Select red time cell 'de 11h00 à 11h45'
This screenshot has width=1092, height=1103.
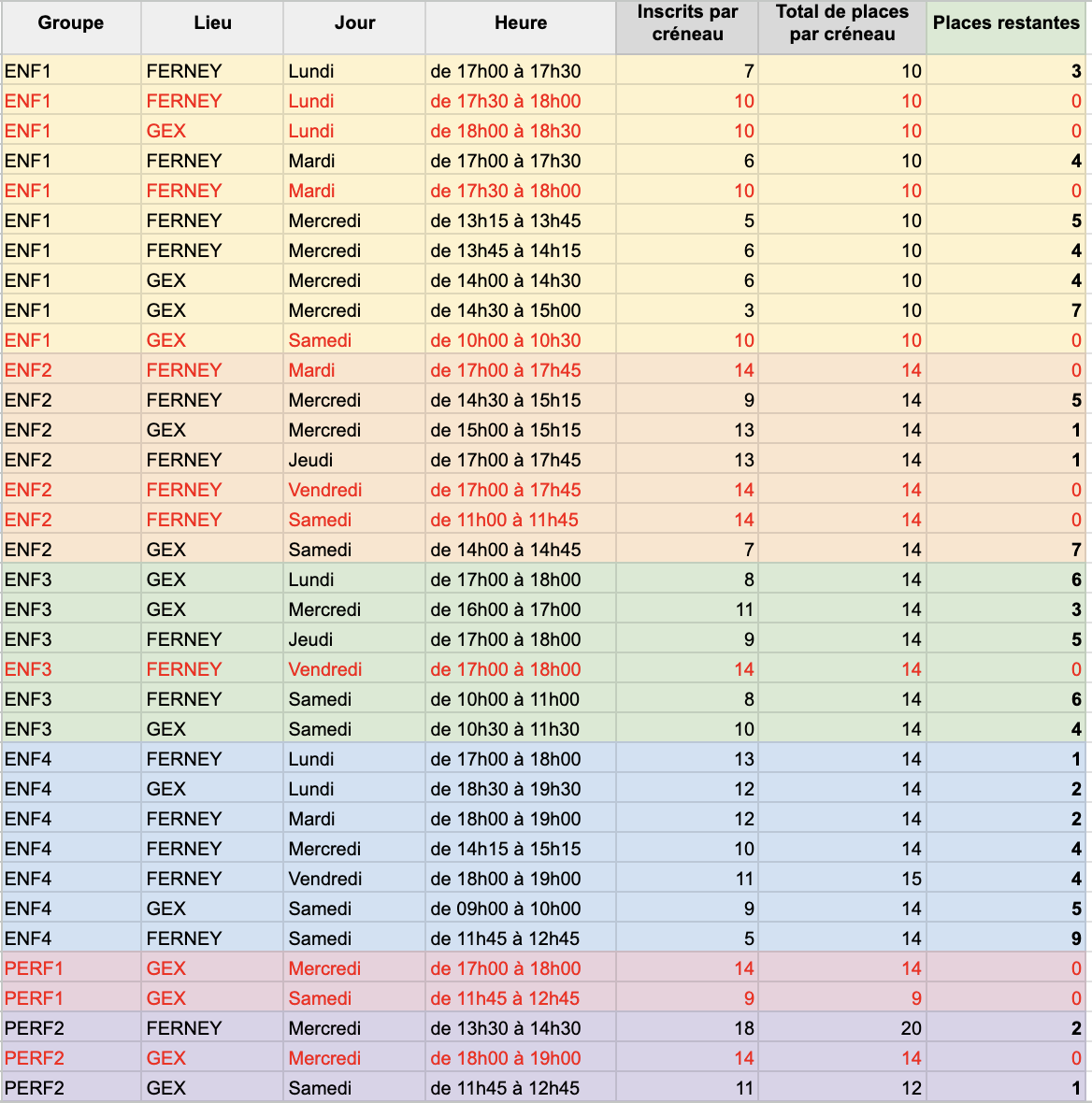(521, 520)
